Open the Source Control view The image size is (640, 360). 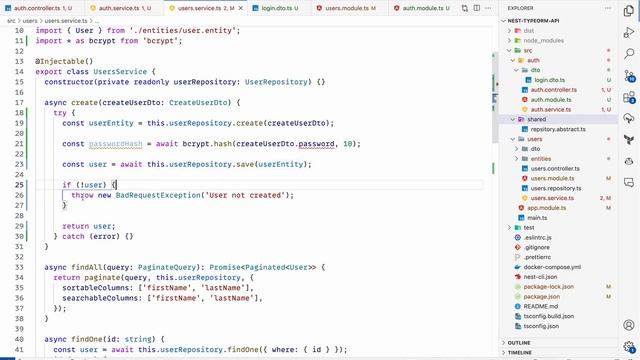click(629, 76)
